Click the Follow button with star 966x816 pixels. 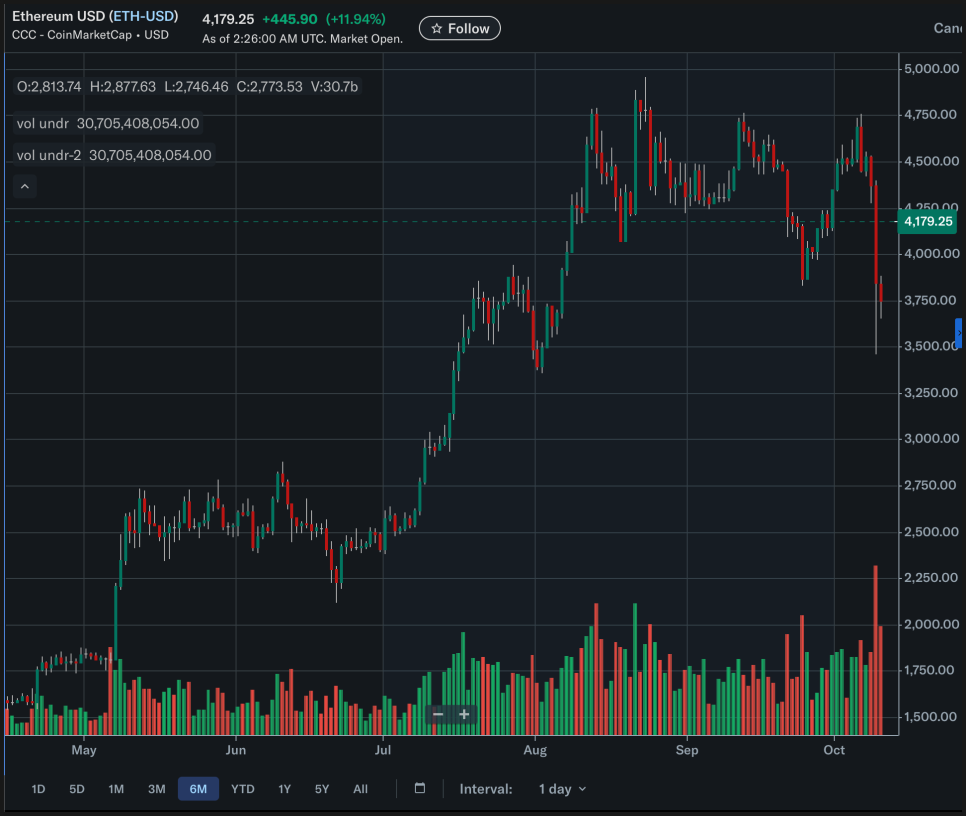coord(459,29)
